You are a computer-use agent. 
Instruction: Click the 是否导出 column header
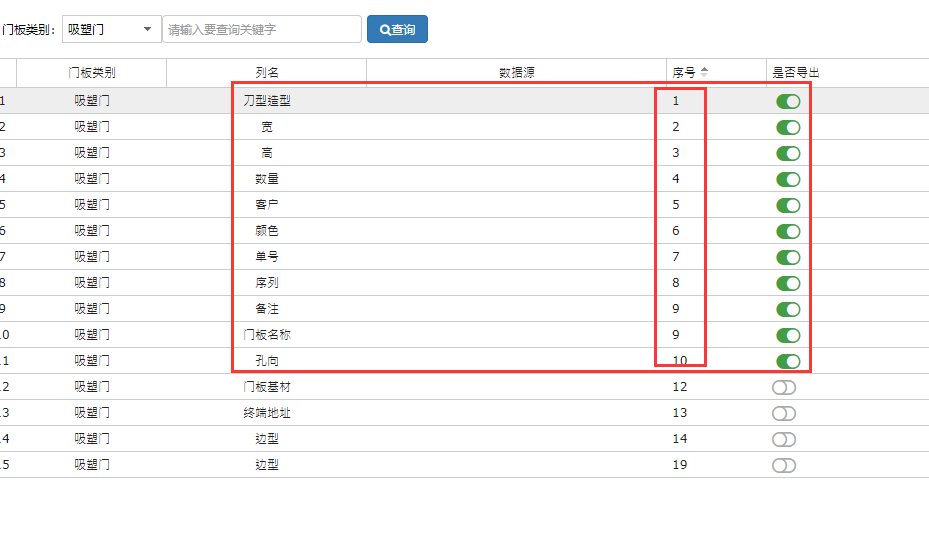click(x=796, y=73)
